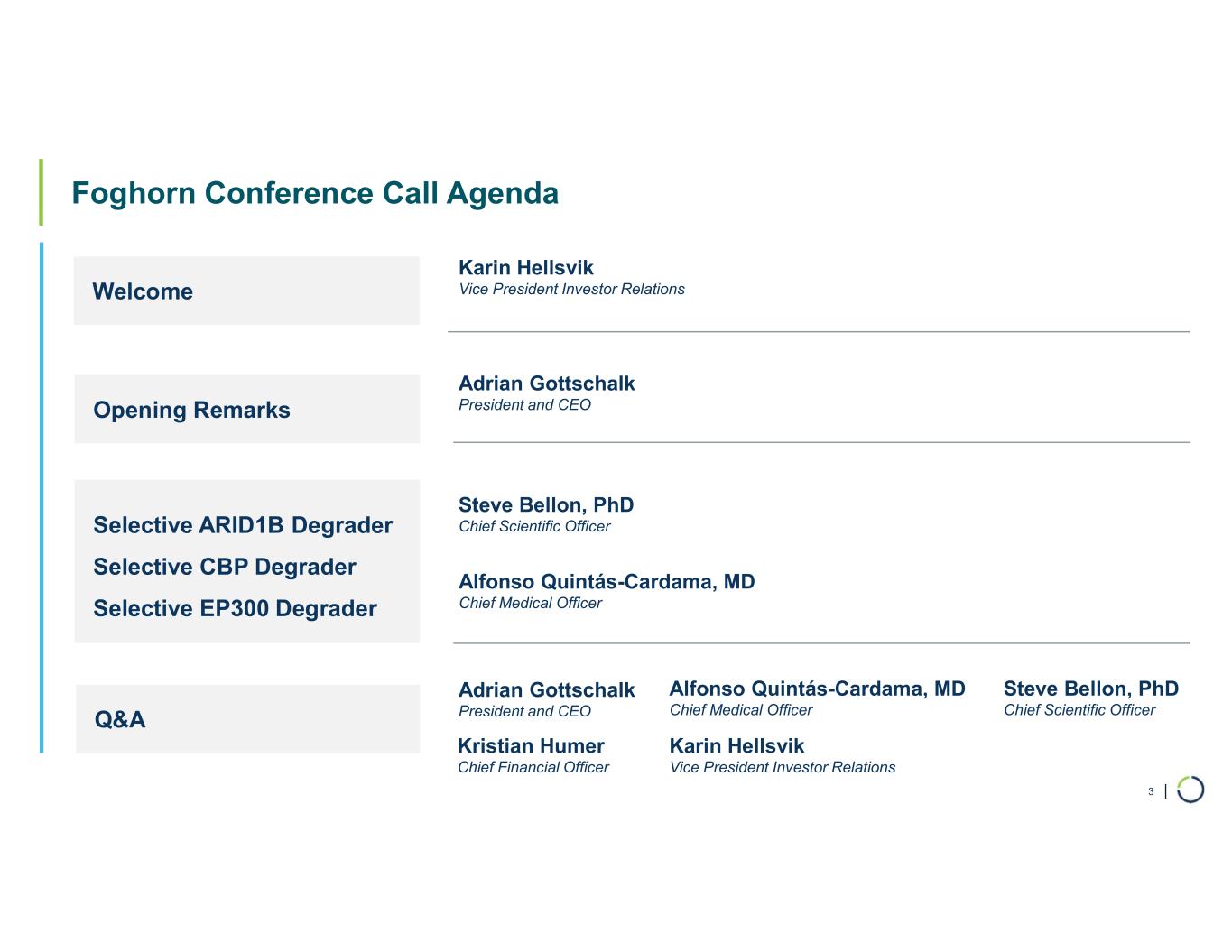Click the slide page number 3
This screenshot has width=1232, height=952.
(1151, 791)
